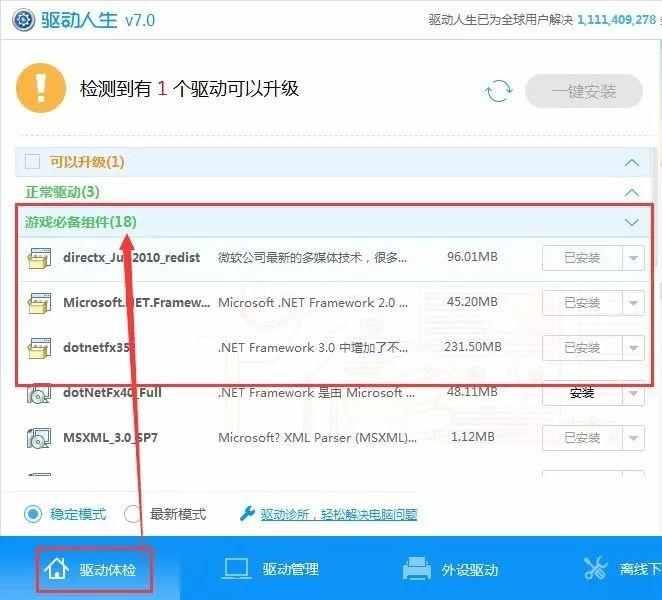
Task: Expand the 游戏必备组件 section chevron
Action: [631, 222]
